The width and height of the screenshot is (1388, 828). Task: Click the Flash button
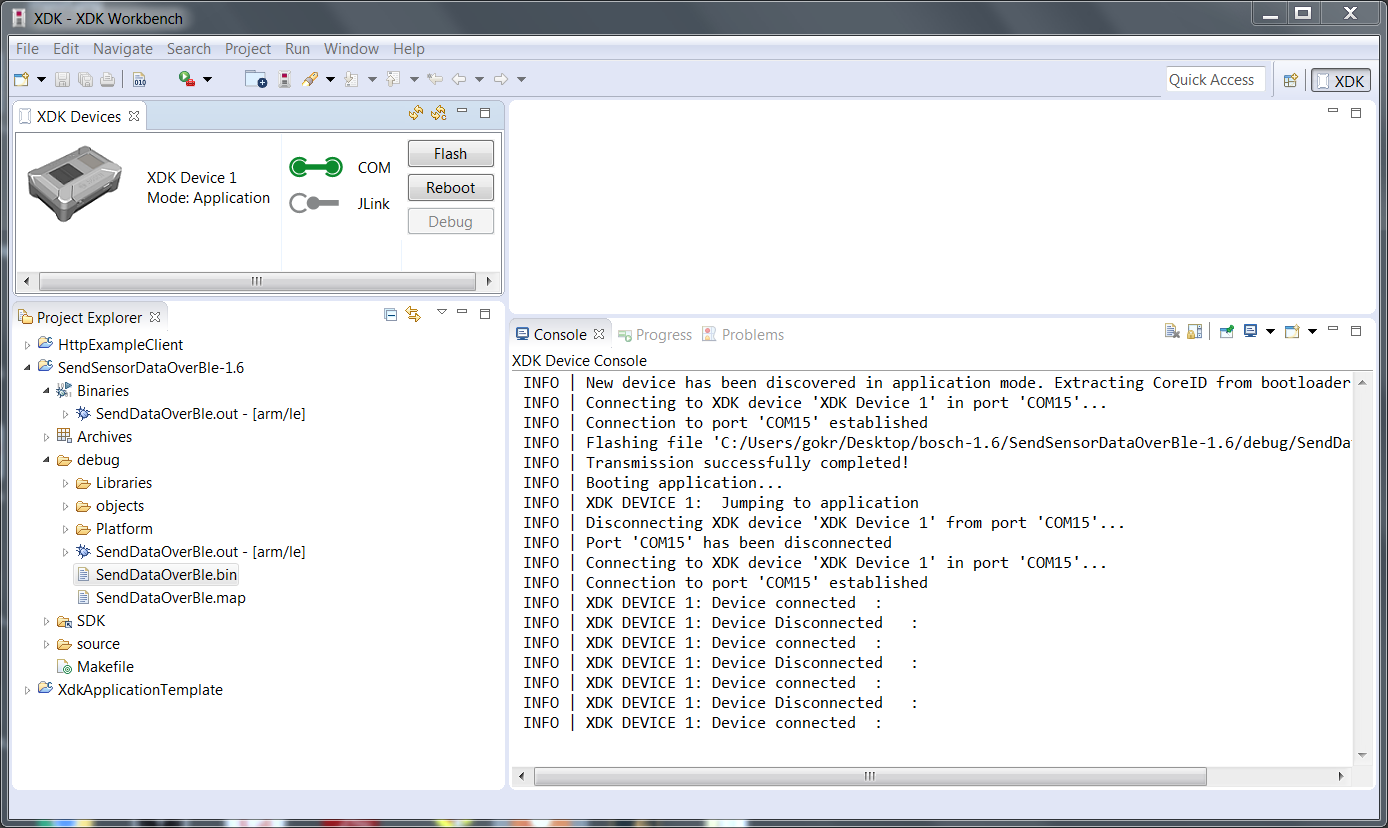point(451,154)
